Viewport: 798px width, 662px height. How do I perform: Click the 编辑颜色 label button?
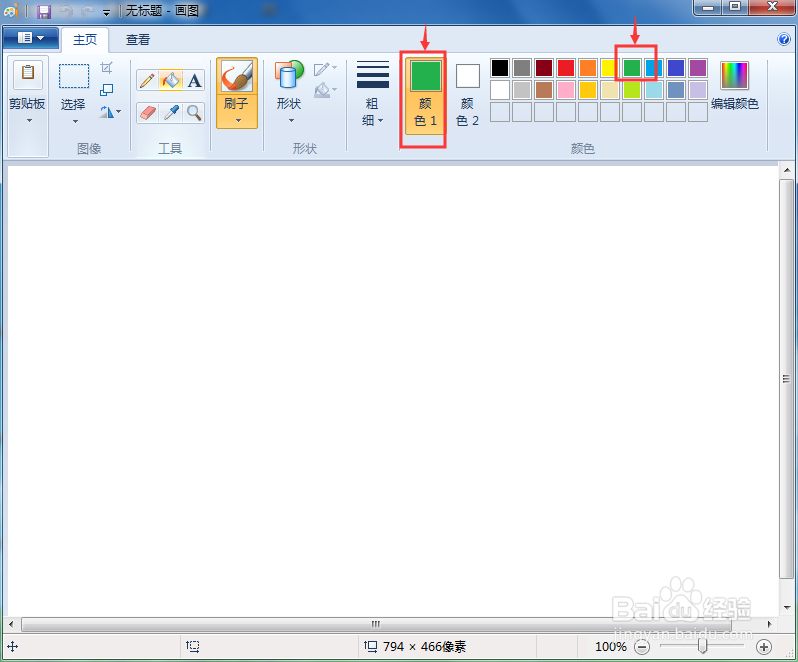[734, 104]
